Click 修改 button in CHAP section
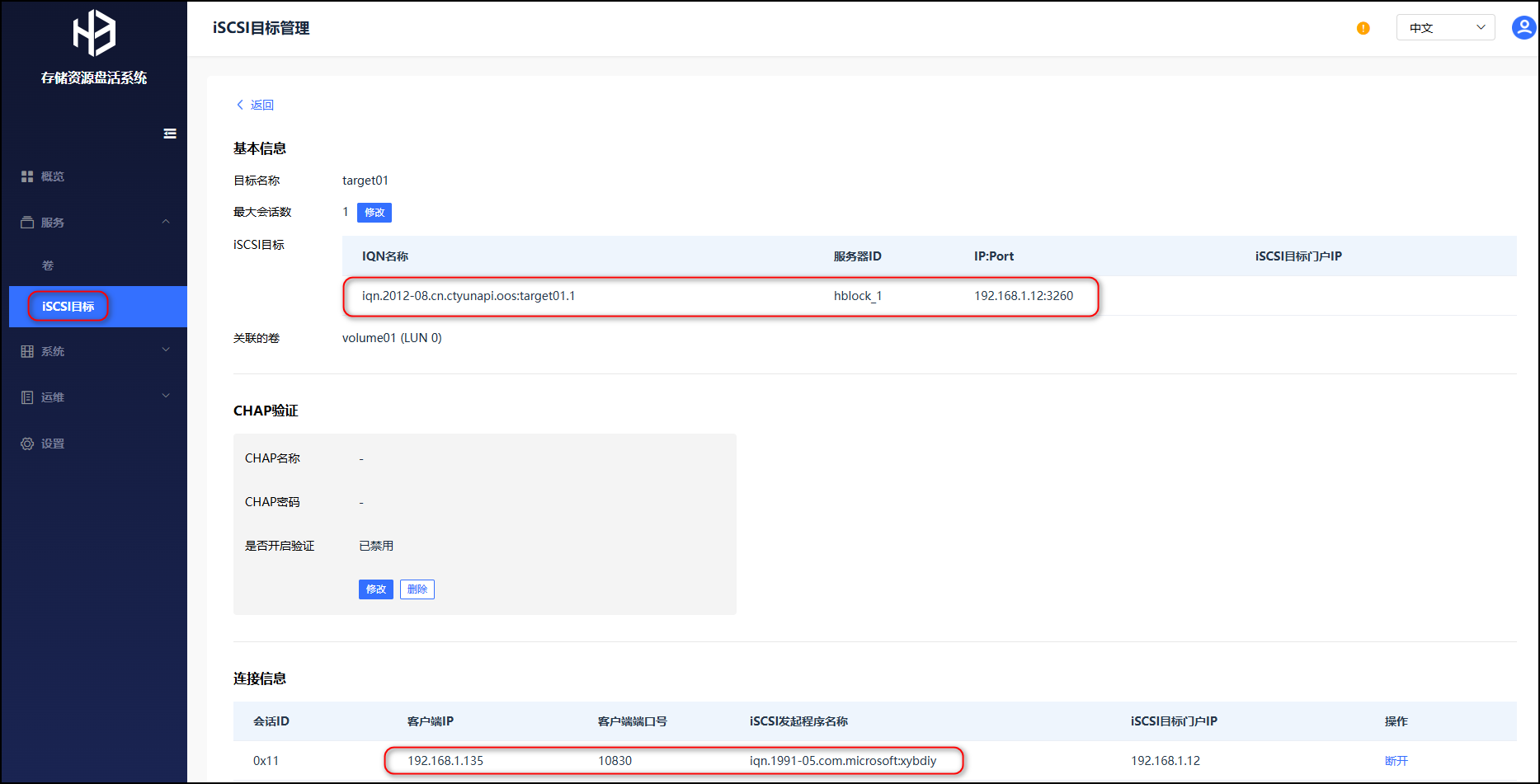This screenshot has width=1540, height=784. [376, 589]
